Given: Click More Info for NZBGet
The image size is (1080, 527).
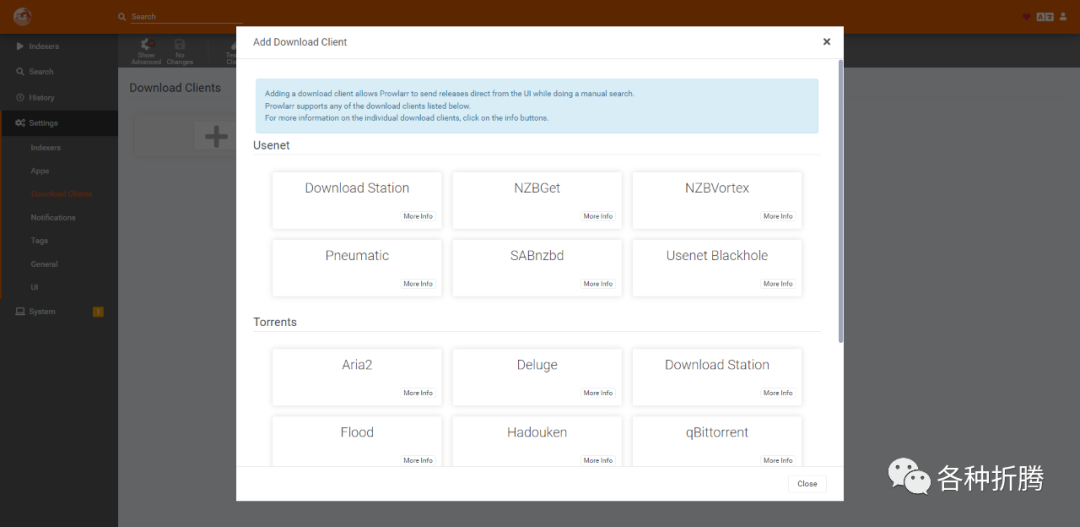Looking at the screenshot, I should click(x=598, y=216).
